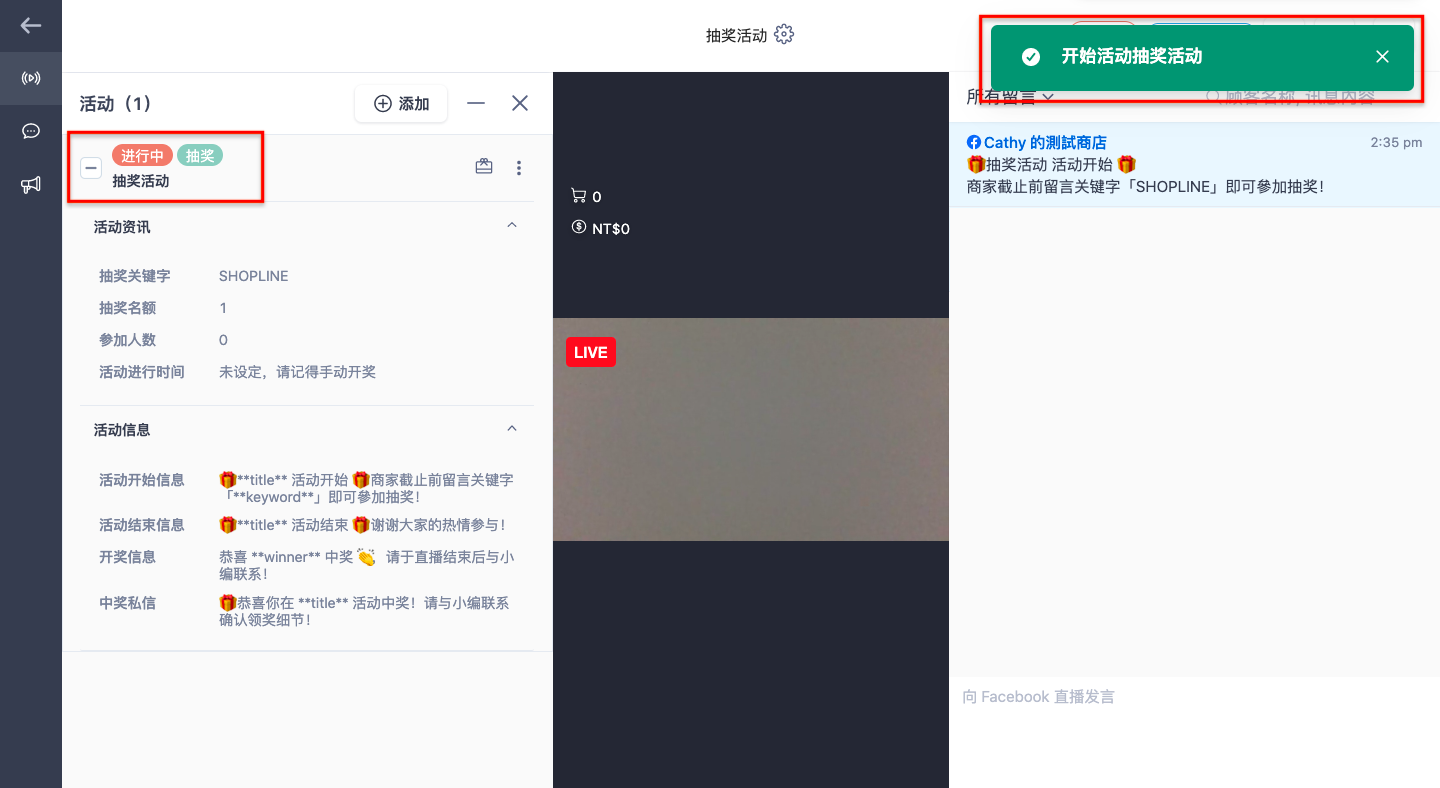Viewport: 1440px width, 788px height.
Task: Minimize the 活动 panel
Action: 476,103
